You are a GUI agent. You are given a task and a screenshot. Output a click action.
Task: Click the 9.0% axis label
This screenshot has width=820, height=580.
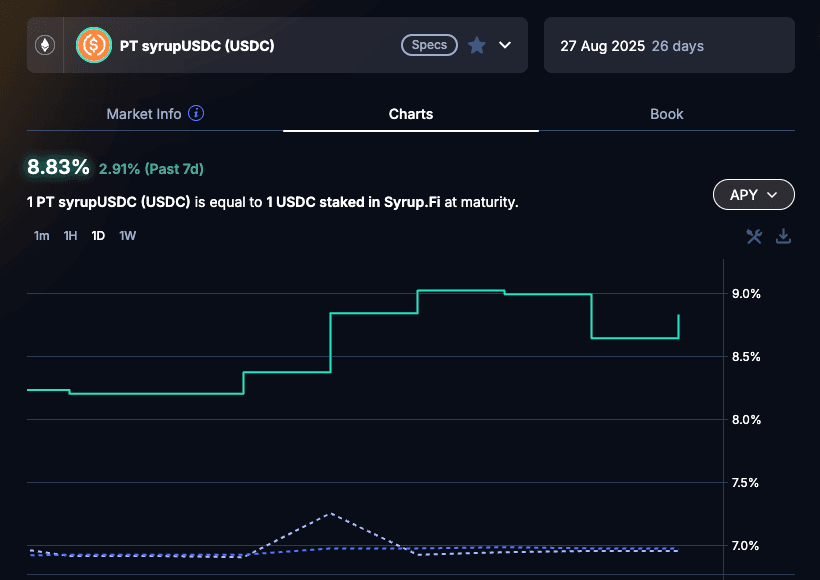point(746,293)
